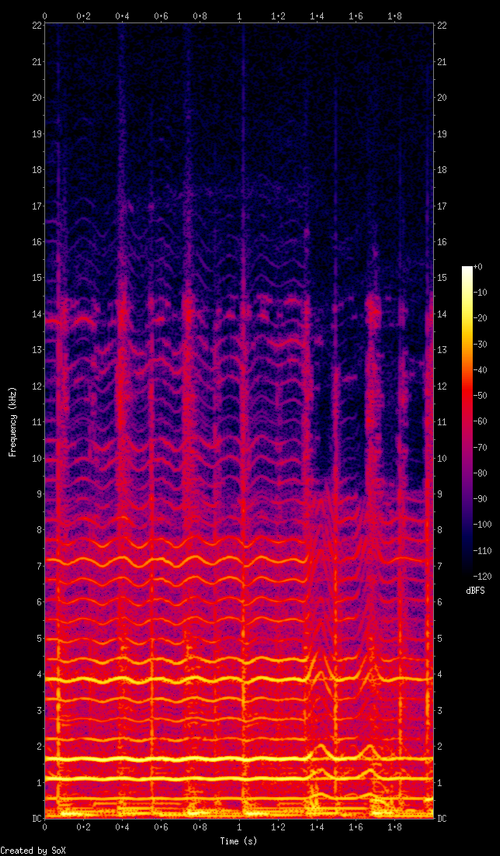The width and height of the screenshot is (500, 856).
Task: Click the "0·2" tick on the axis nearest the Time (s) title
Action: point(83,828)
